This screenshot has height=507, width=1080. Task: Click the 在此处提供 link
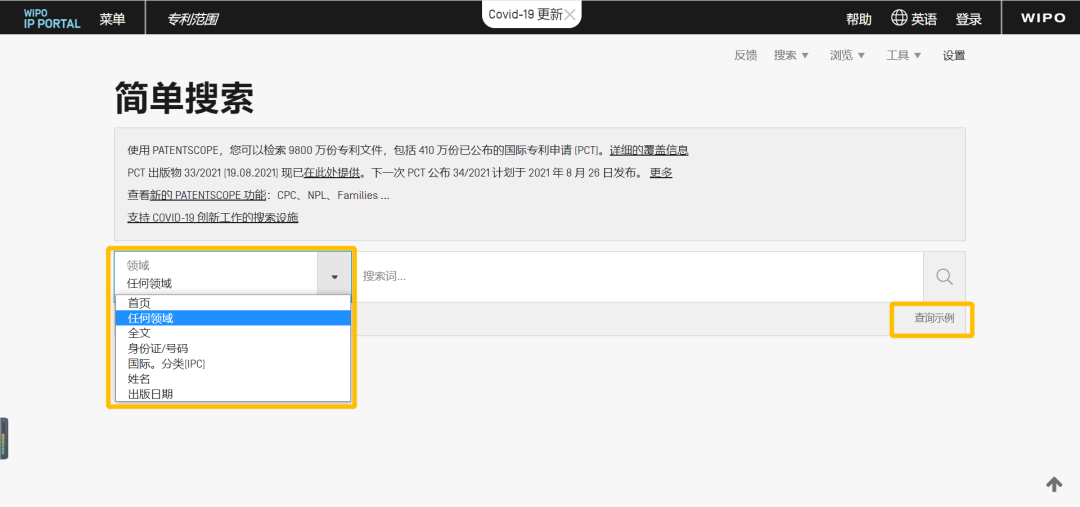tap(333, 173)
